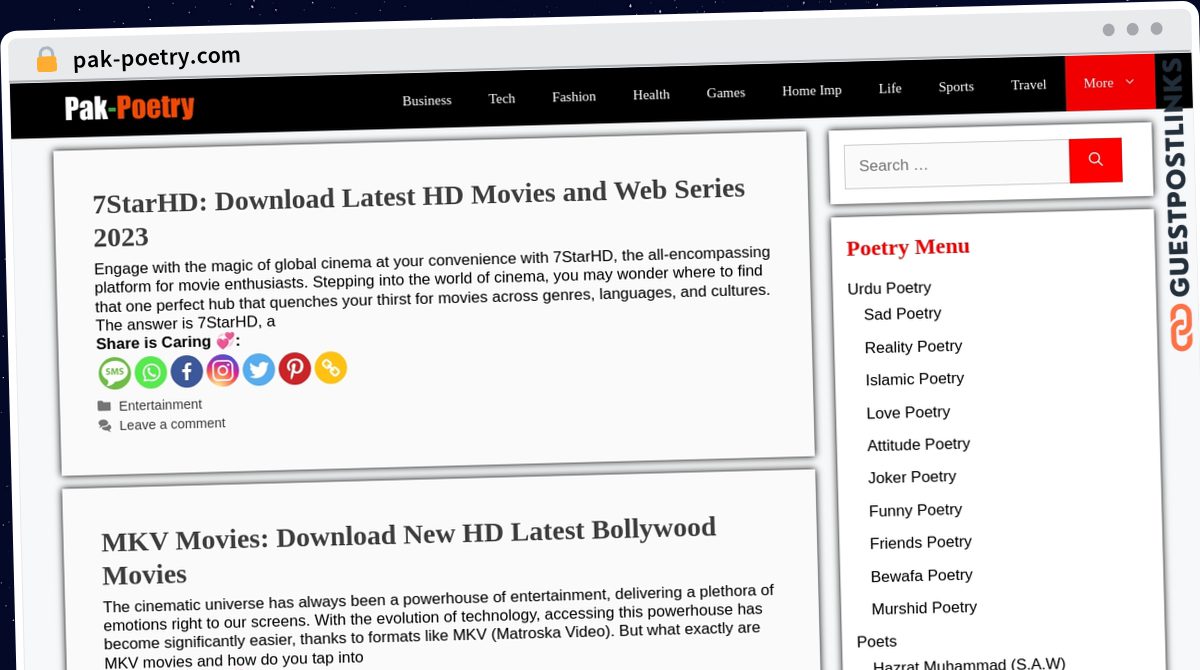The image size is (1200, 670).
Task: Open the Life menu item
Action: (x=890, y=88)
